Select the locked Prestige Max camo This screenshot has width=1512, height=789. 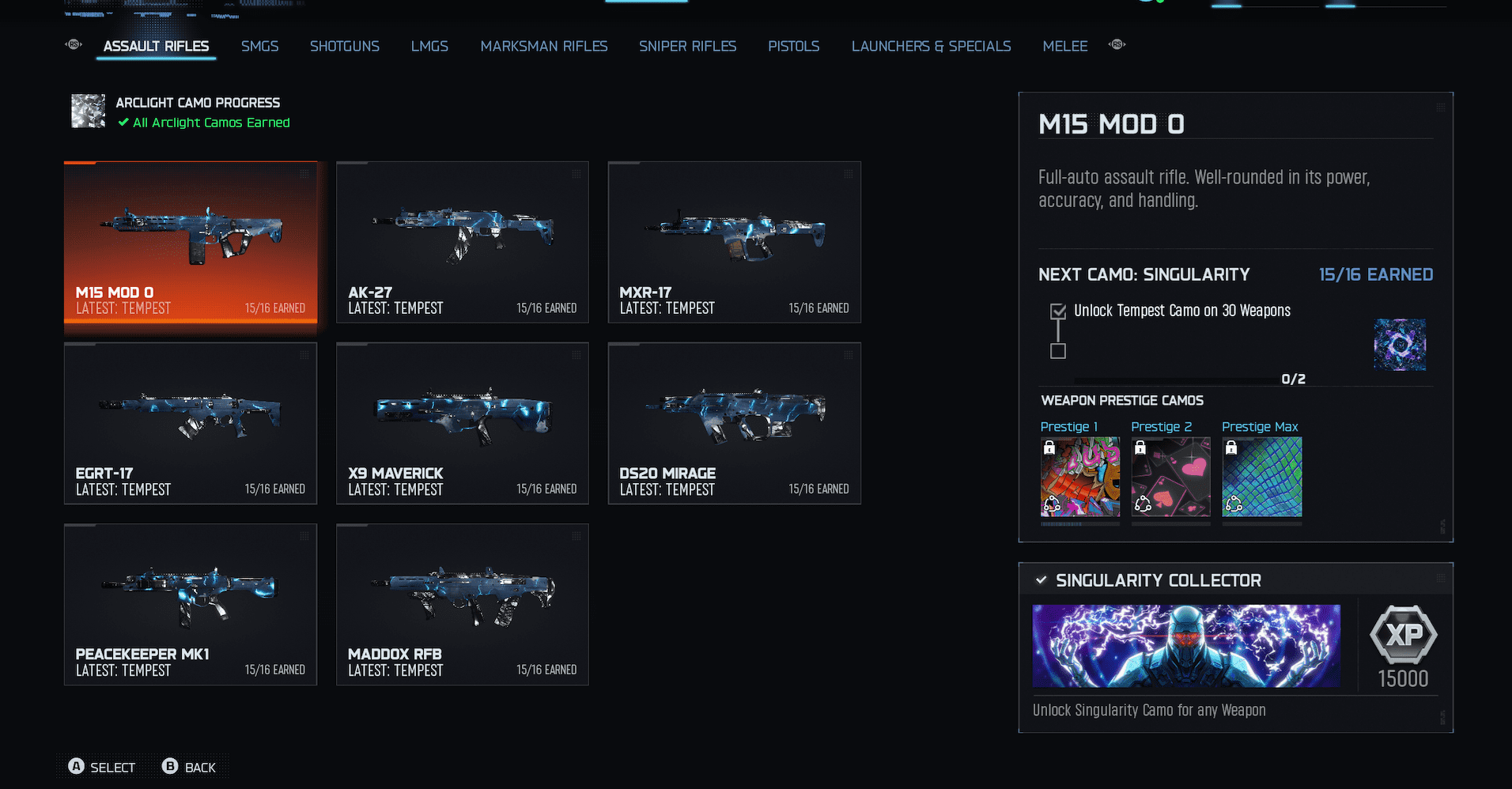pos(1261,477)
